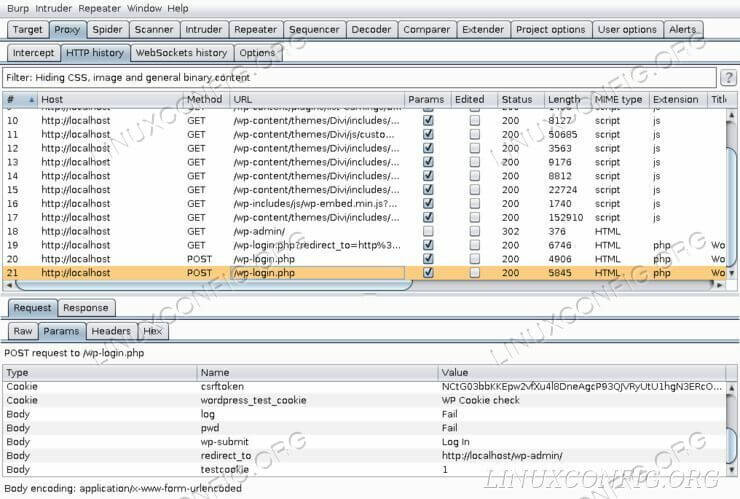Toggle Edited checkbox for request 19

pos(475,245)
